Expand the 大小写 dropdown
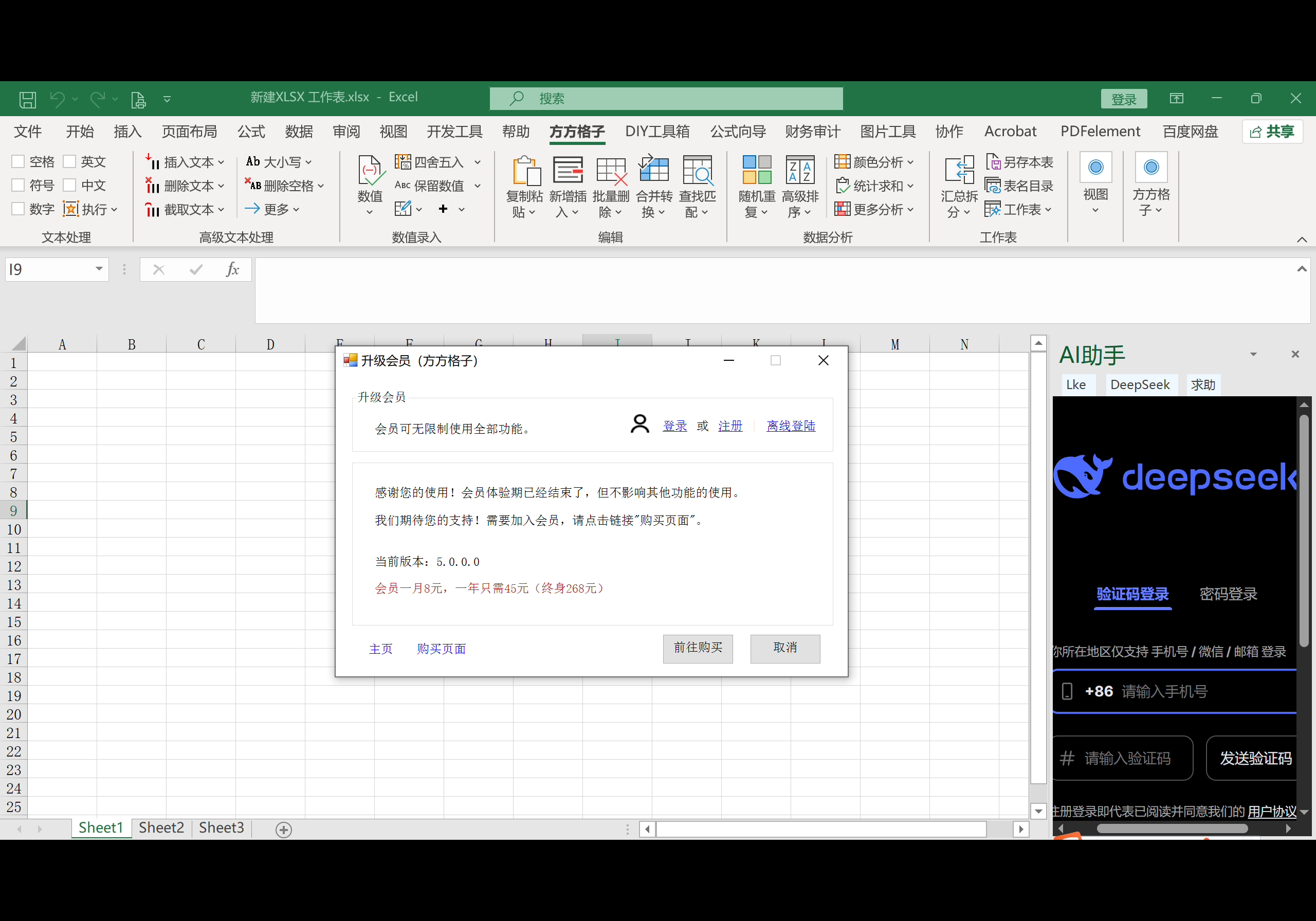This screenshot has height=921, width=1316. 308,163
